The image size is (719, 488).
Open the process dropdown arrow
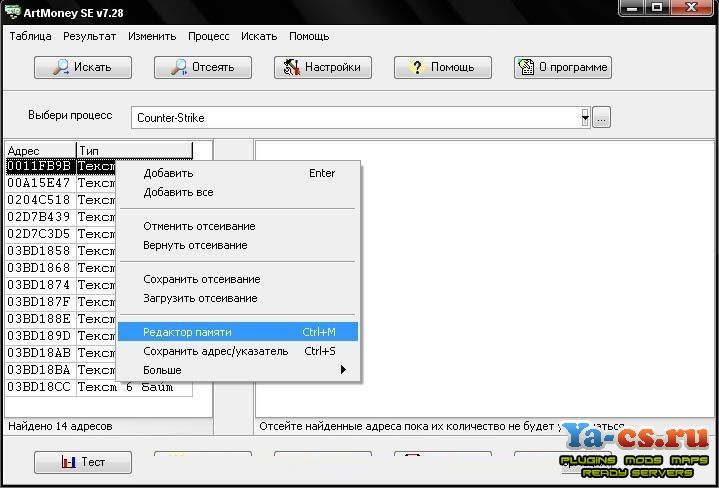point(585,117)
